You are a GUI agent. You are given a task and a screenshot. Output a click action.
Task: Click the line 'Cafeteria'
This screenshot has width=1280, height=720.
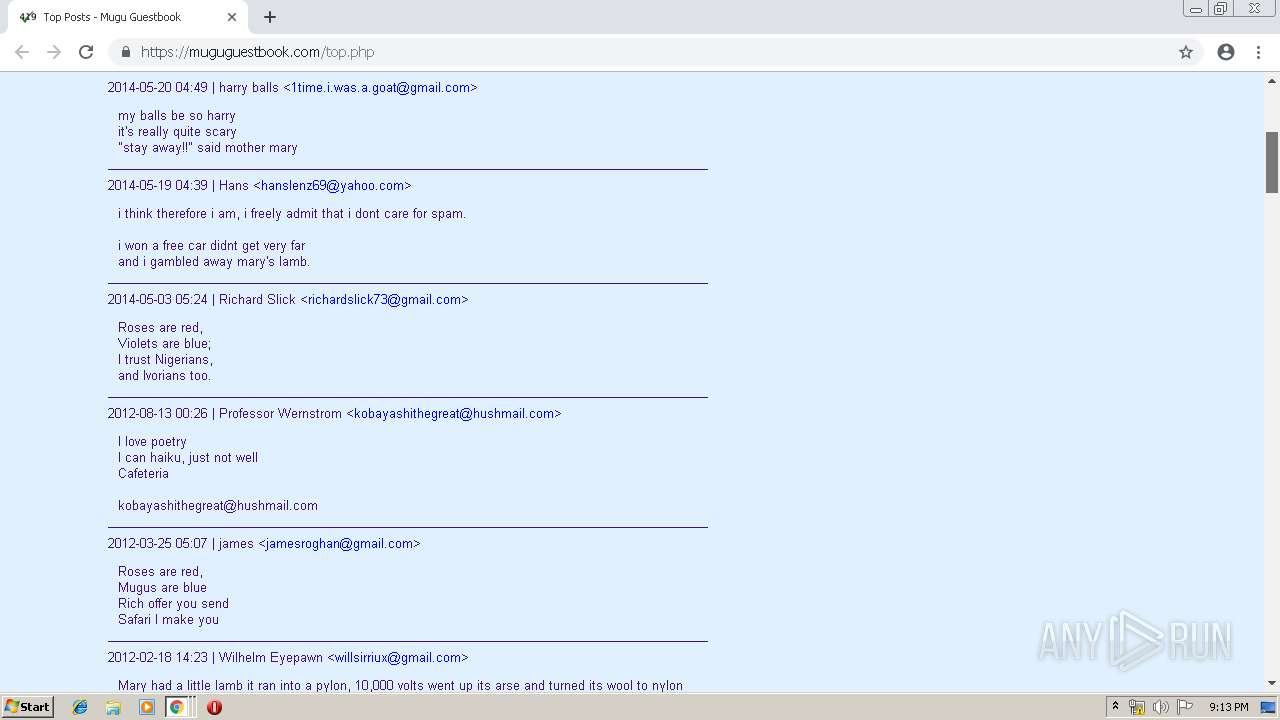tap(144, 474)
